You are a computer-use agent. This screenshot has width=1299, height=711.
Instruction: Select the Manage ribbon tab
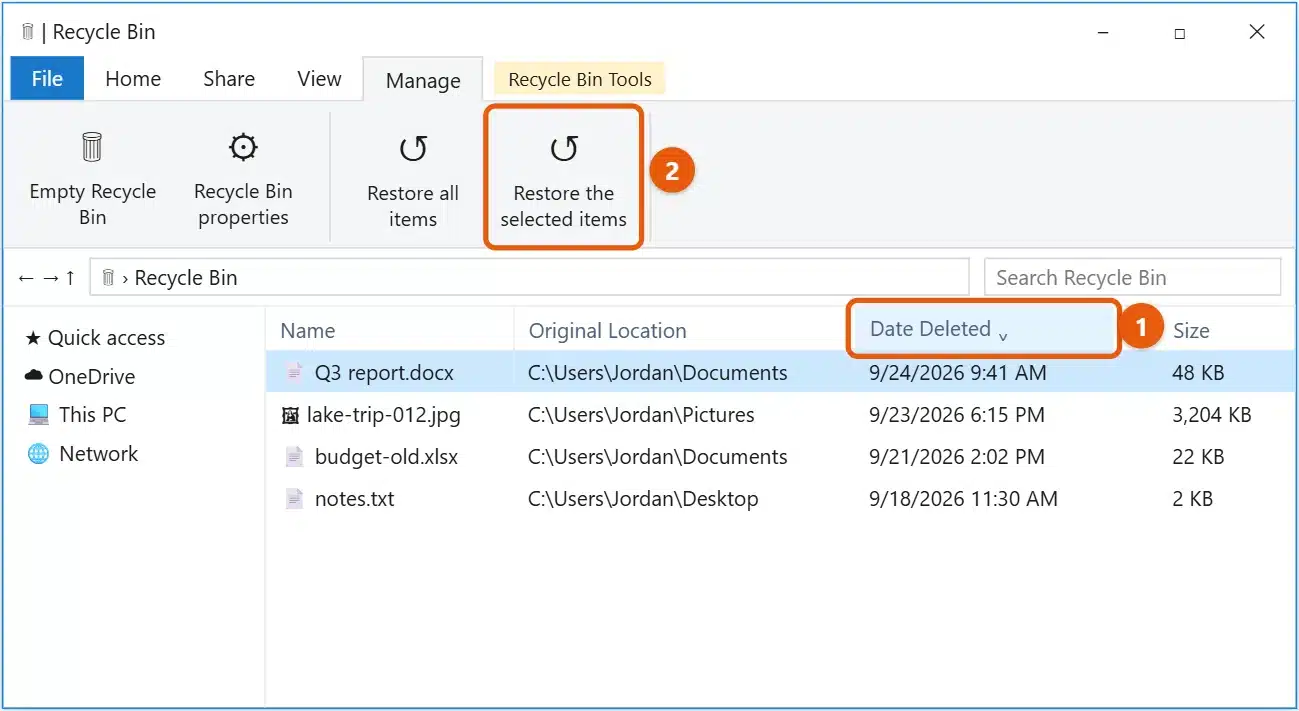423,80
